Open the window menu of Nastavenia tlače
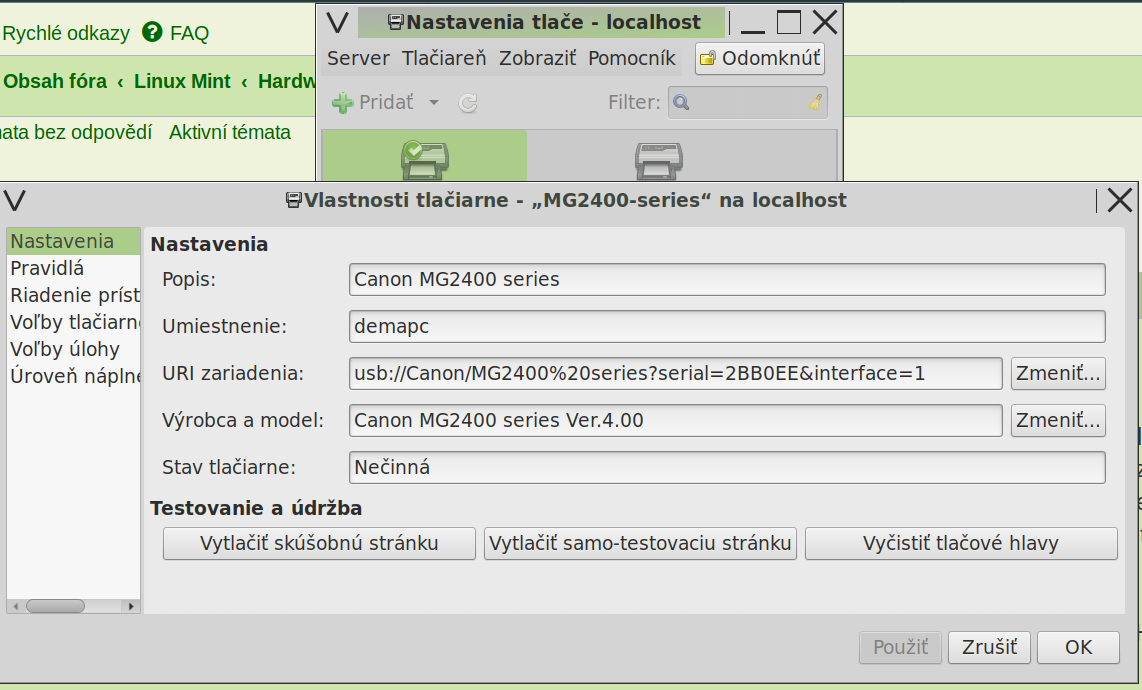Screen dimensions: 1142x690 click(x=338, y=22)
